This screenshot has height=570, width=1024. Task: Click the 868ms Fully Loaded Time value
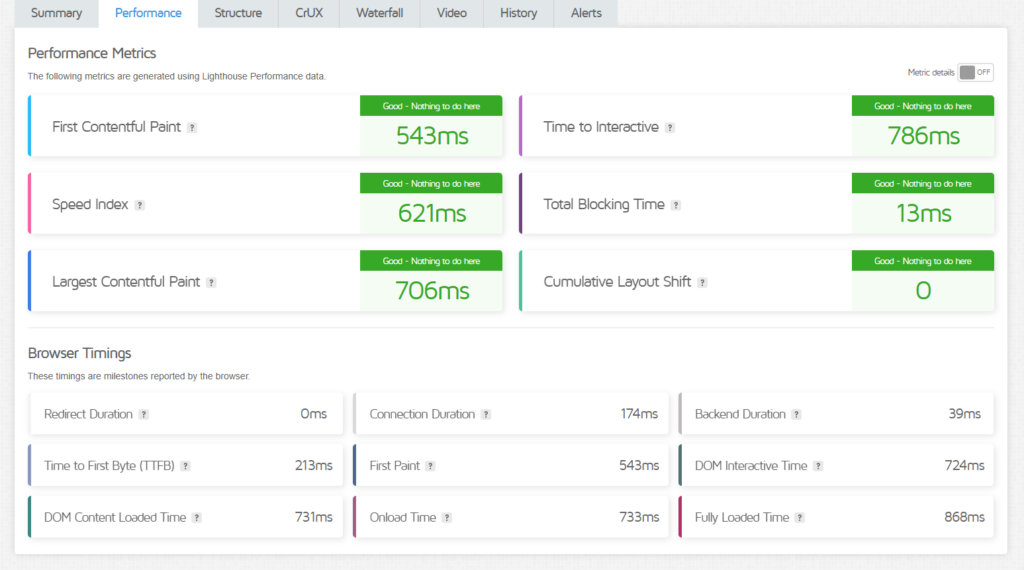point(965,517)
